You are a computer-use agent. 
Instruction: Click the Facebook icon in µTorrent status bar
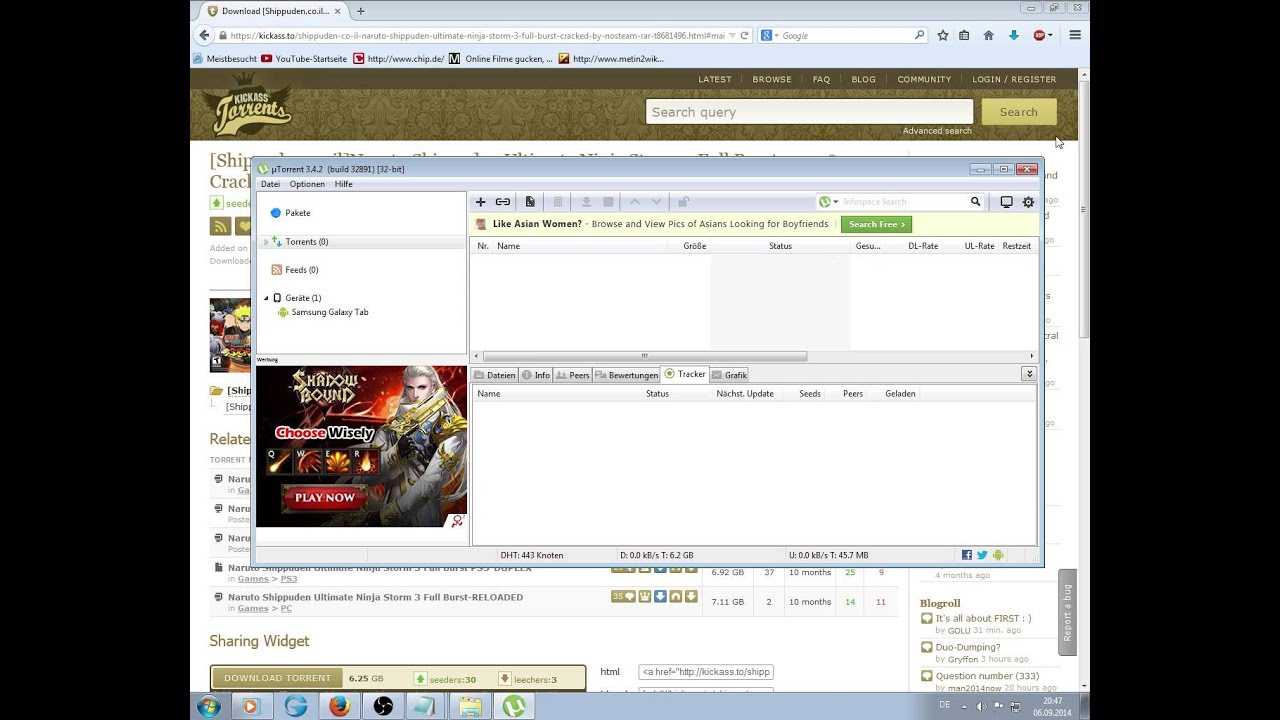click(x=967, y=555)
